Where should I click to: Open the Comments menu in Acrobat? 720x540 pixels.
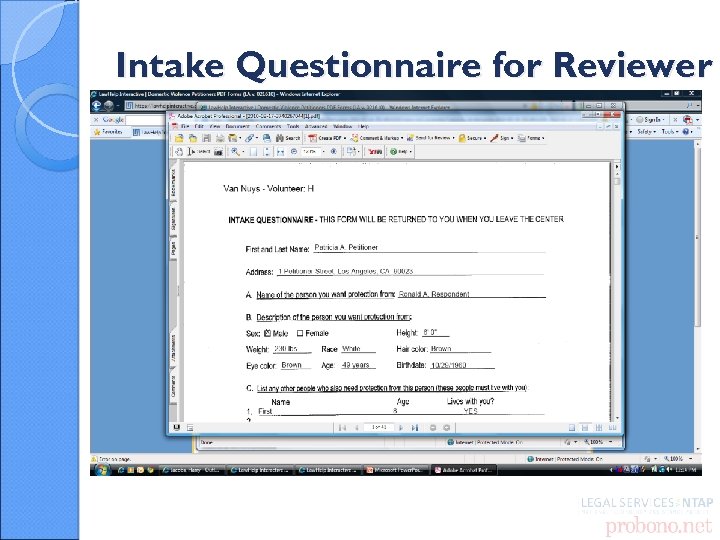point(268,126)
